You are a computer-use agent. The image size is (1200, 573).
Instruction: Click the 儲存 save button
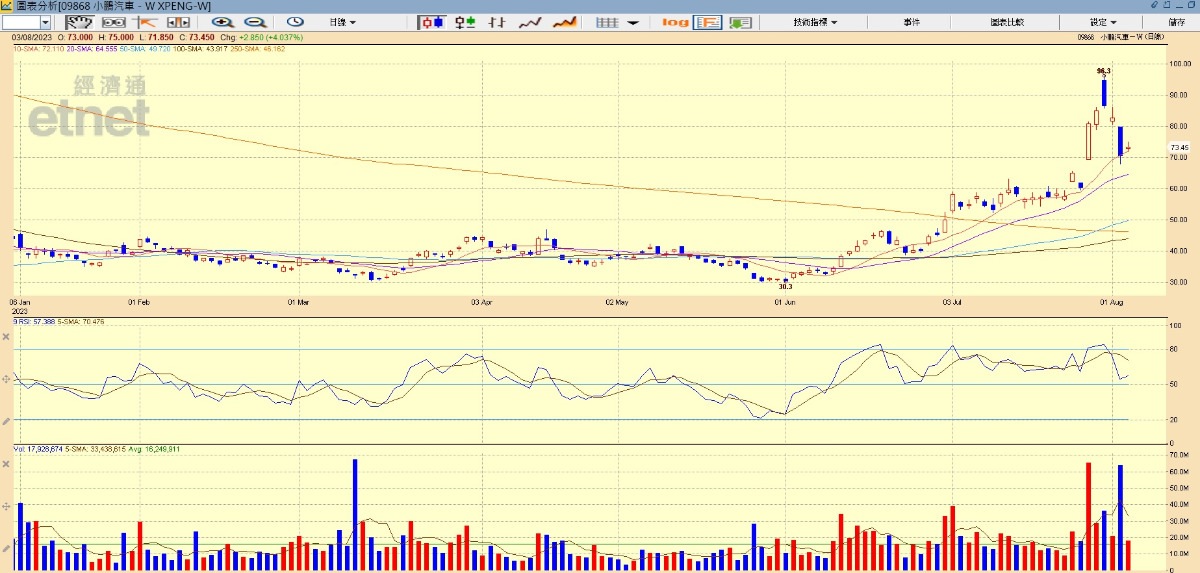click(1176, 21)
